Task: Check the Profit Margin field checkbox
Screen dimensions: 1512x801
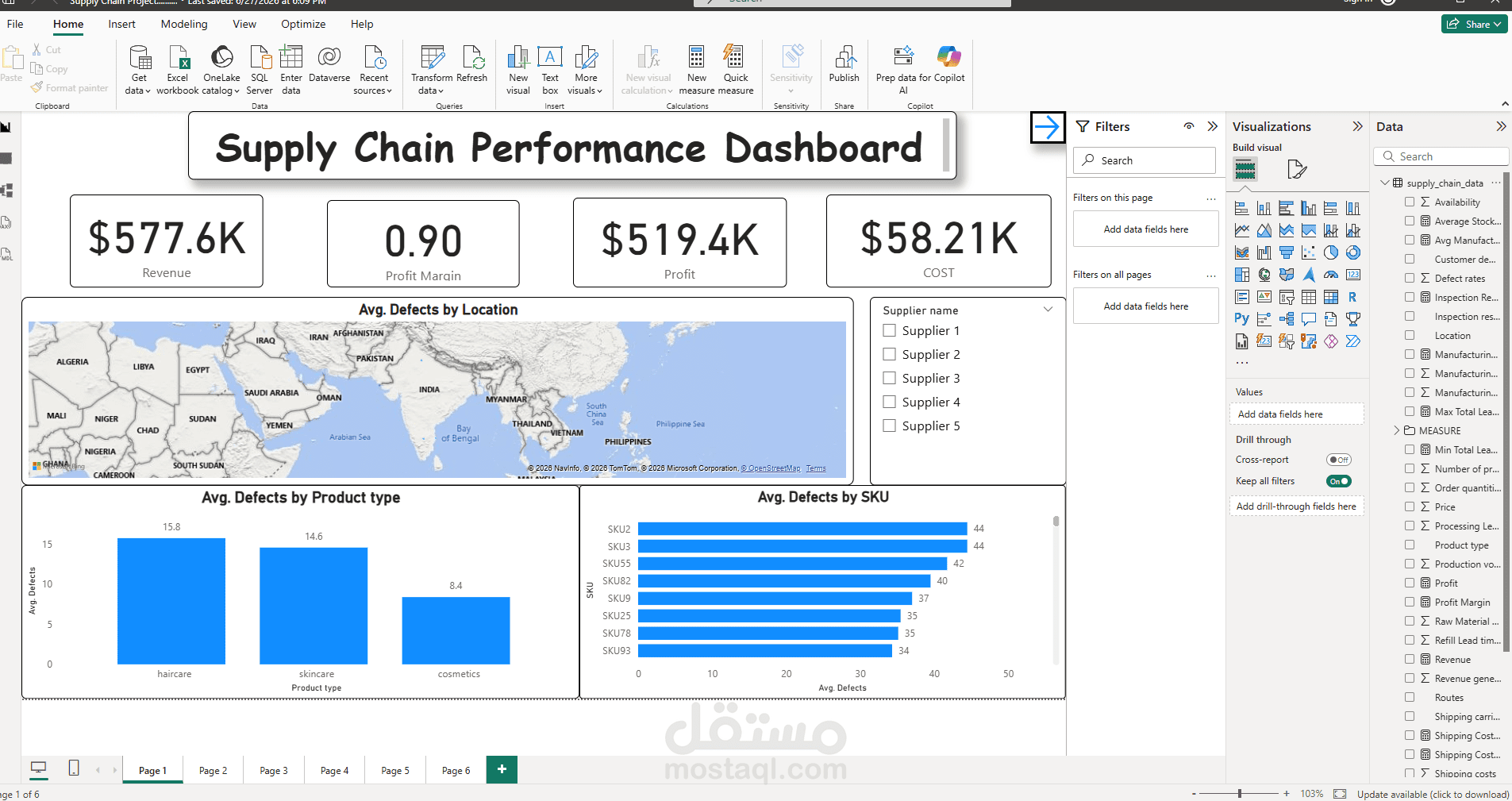Action: click(x=1410, y=602)
